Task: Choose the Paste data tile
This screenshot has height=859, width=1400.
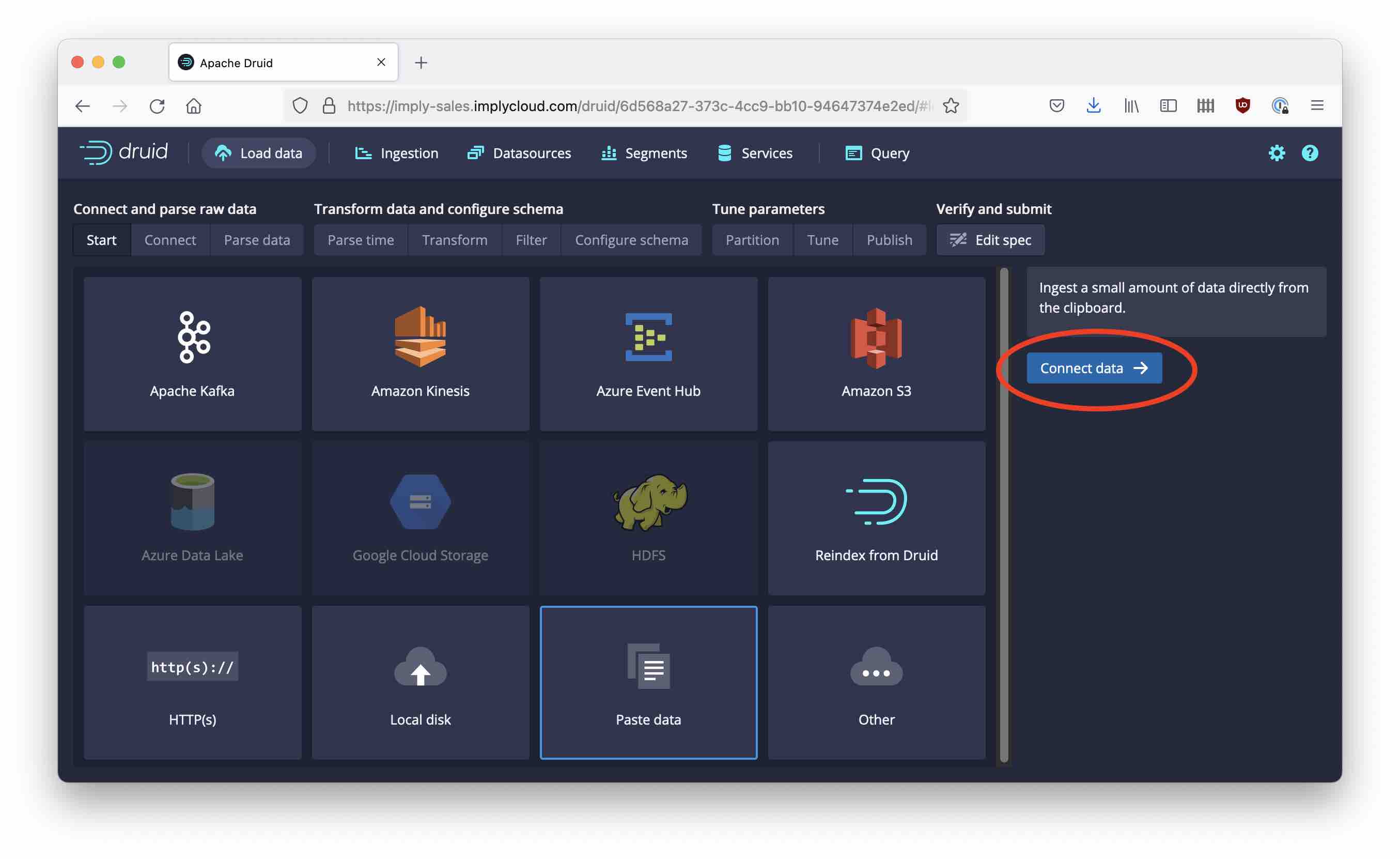Action: [648, 682]
